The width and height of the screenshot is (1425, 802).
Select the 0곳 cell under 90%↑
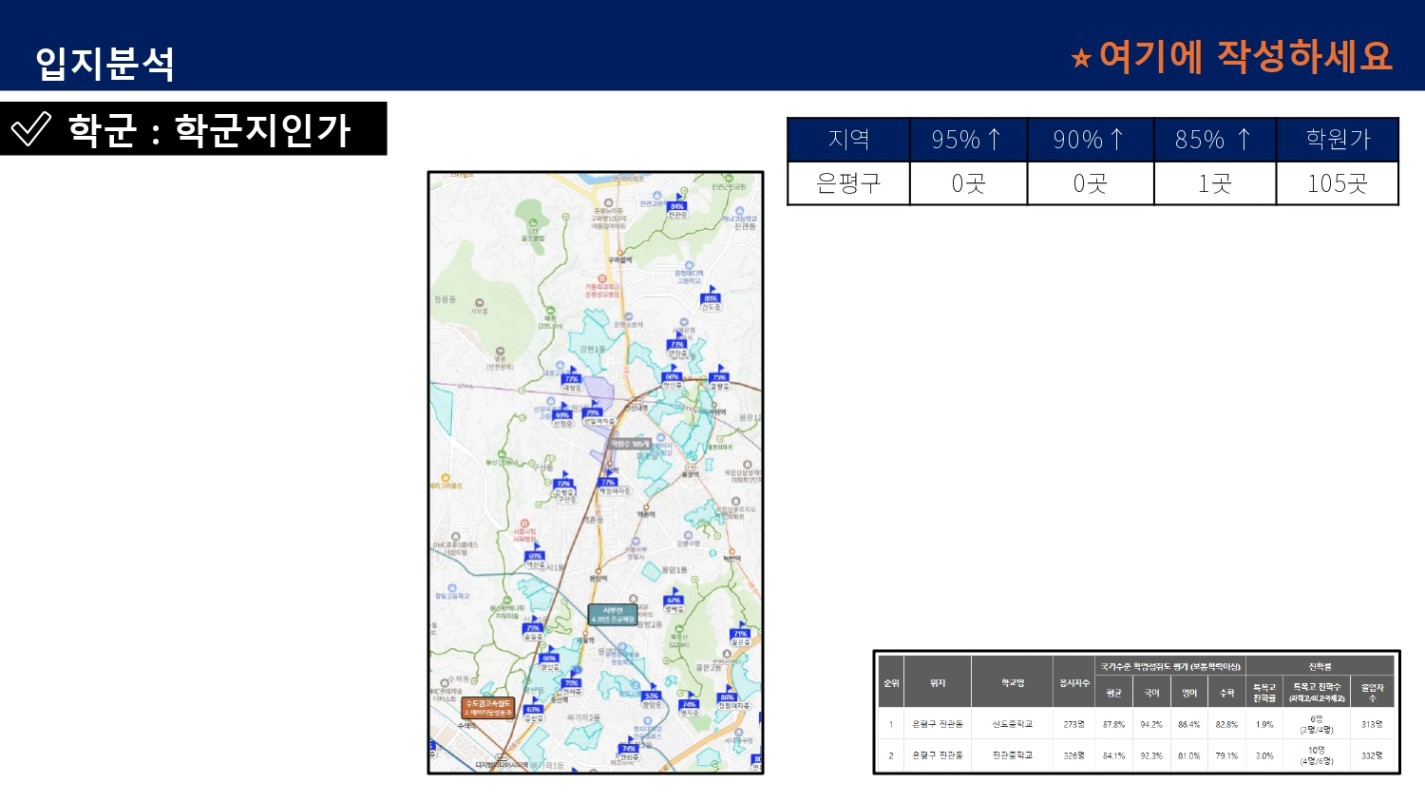coord(1090,183)
